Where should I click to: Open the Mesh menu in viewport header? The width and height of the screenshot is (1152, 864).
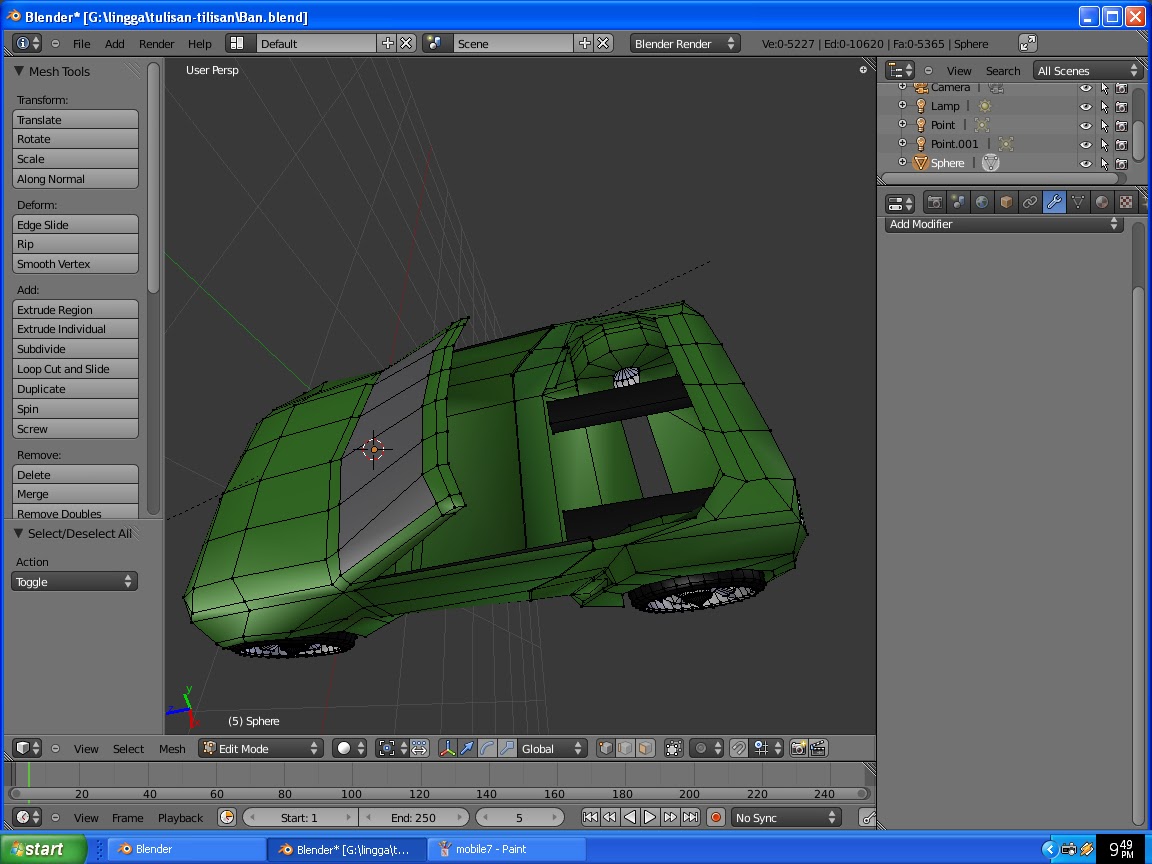172,748
